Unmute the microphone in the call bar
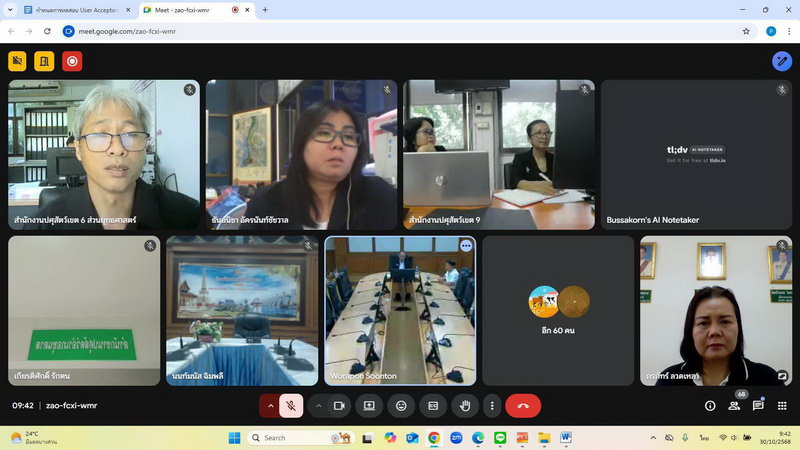The image size is (800, 450). point(290,406)
